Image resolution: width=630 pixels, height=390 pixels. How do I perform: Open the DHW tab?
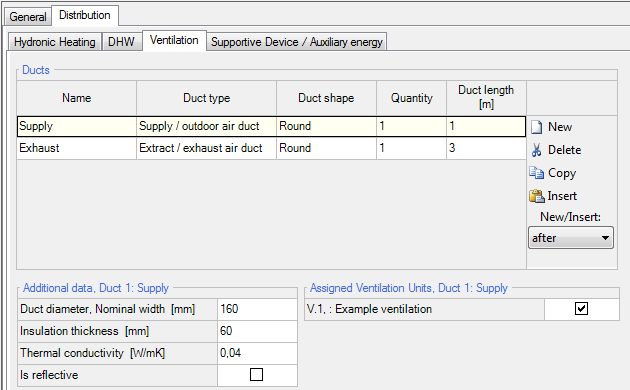pyautogui.click(x=121, y=42)
